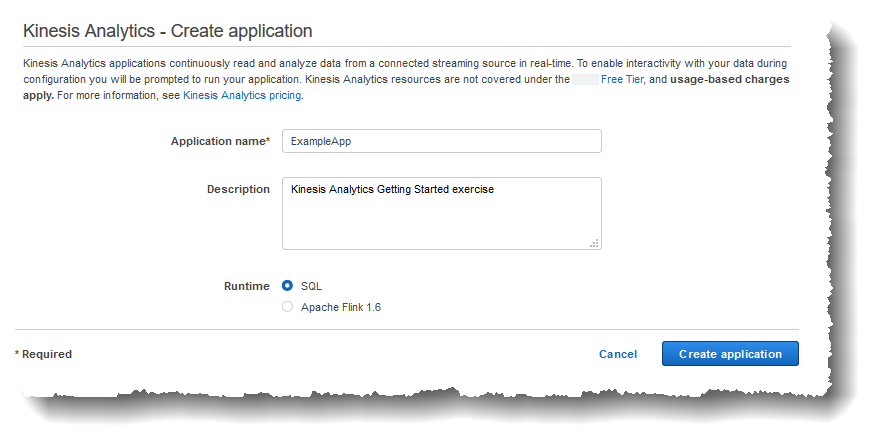Select the SQL runtime radio button
Image resolution: width=882 pixels, height=446 pixels.
click(x=288, y=286)
